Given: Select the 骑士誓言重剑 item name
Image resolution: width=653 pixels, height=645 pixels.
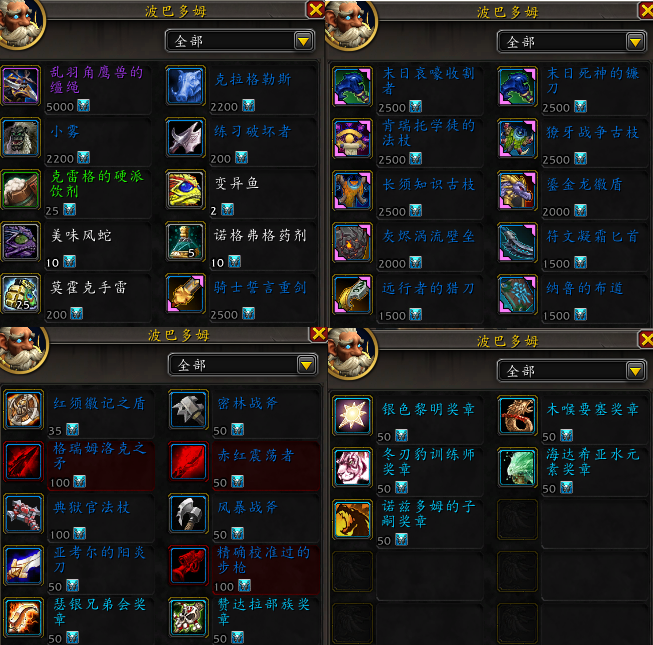Looking at the screenshot, I should coord(261,287).
